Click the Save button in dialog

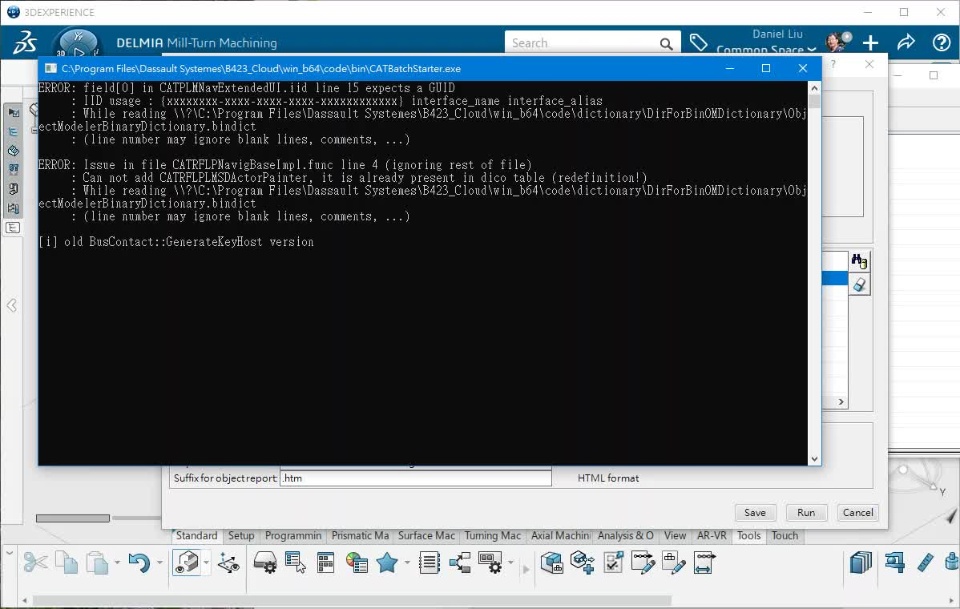pos(754,512)
